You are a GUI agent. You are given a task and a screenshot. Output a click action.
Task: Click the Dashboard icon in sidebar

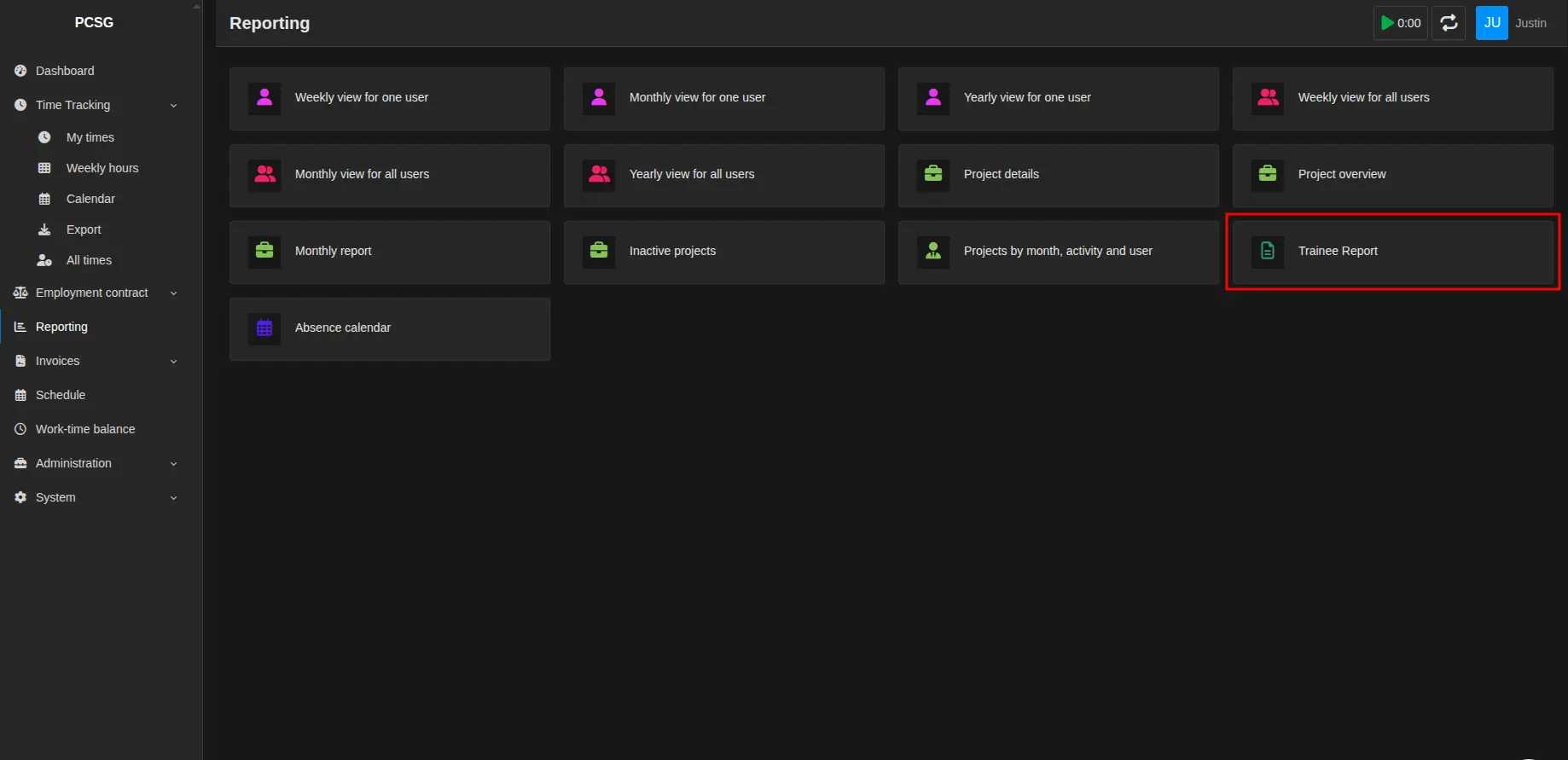tap(20, 71)
